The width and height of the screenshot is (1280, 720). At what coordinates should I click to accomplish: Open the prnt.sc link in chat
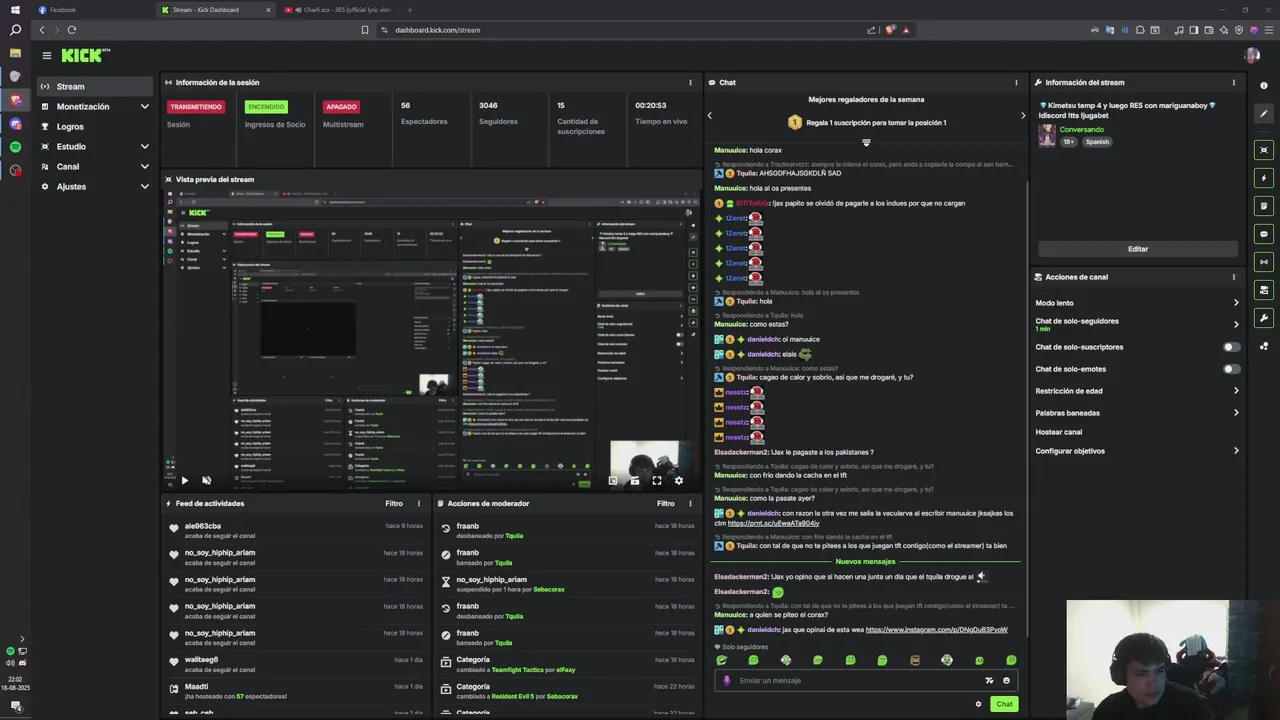pos(773,523)
